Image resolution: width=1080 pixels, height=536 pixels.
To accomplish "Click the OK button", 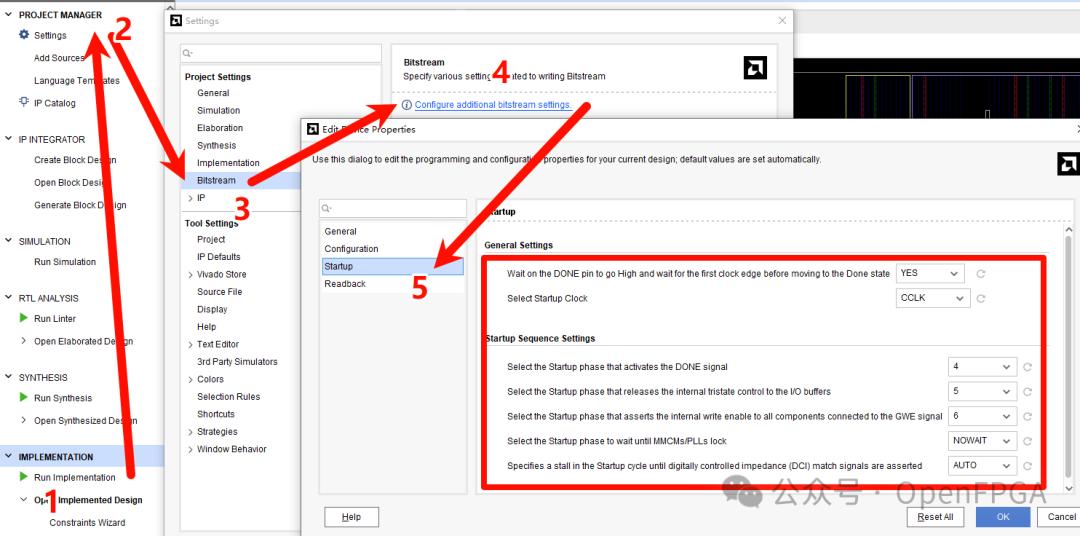I will click(x=1002, y=517).
